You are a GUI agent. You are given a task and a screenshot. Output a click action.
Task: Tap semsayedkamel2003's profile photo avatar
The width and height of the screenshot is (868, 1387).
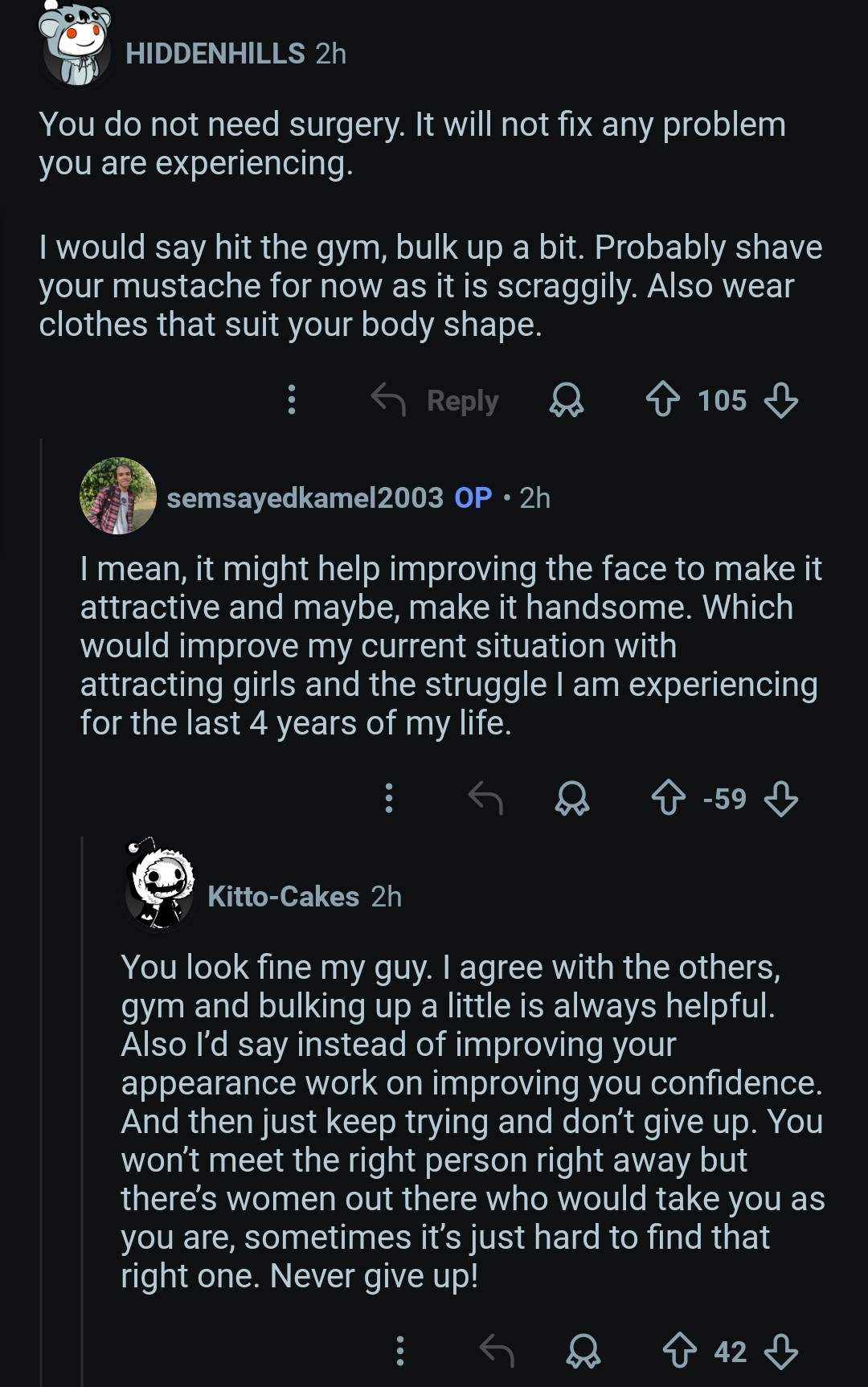point(118,496)
